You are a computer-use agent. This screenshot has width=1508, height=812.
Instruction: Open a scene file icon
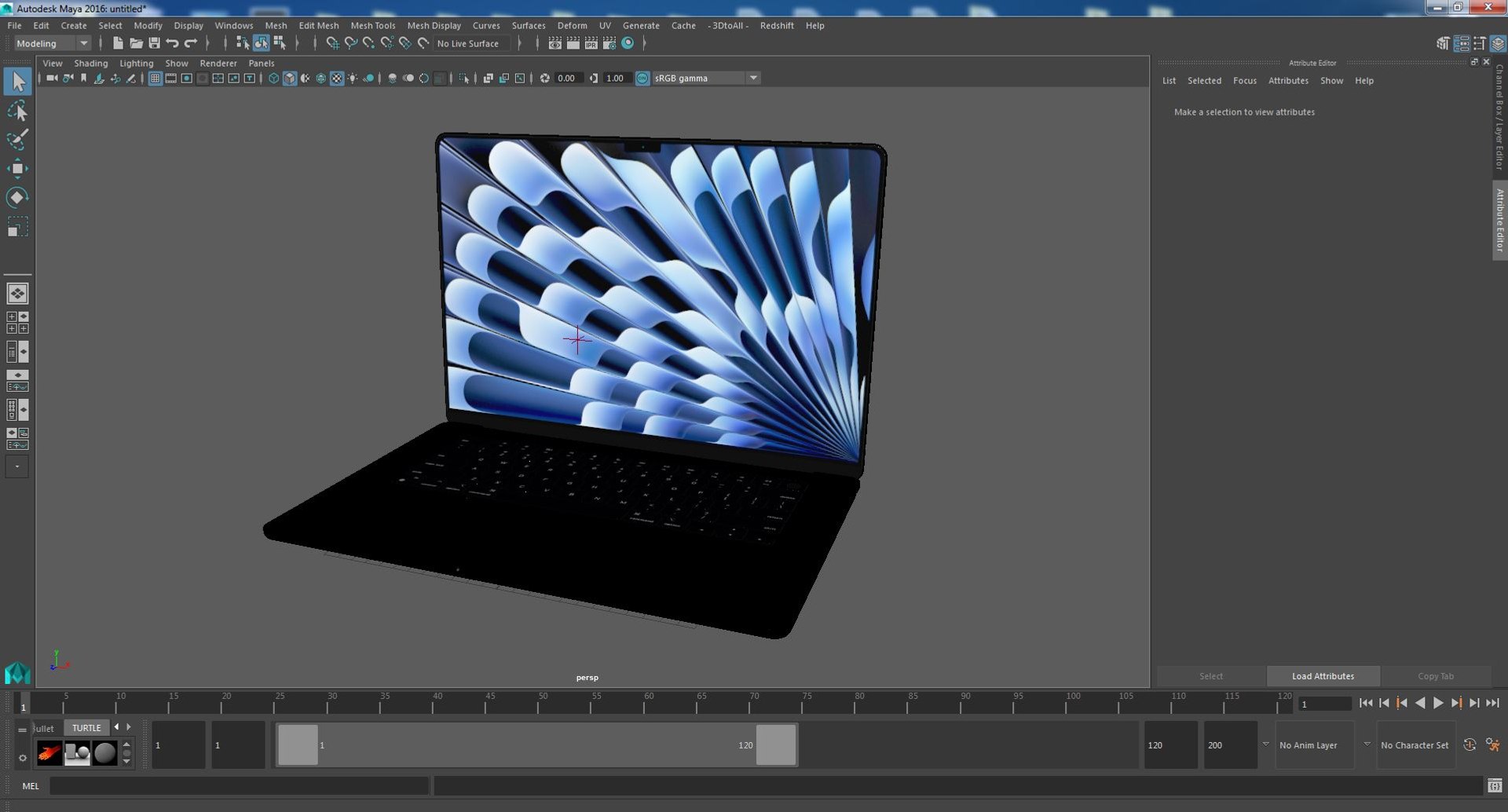point(136,43)
